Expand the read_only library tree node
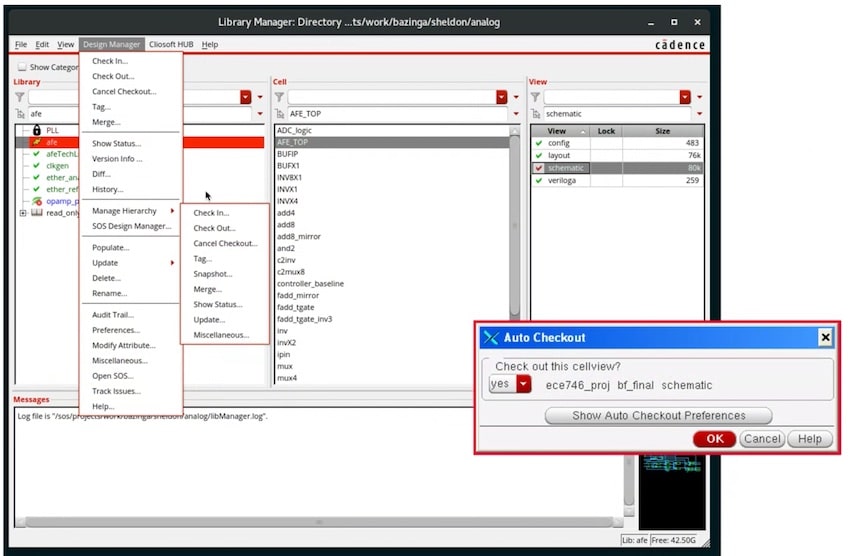This screenshot has width=850, height=556. click(x=23, y=213)
